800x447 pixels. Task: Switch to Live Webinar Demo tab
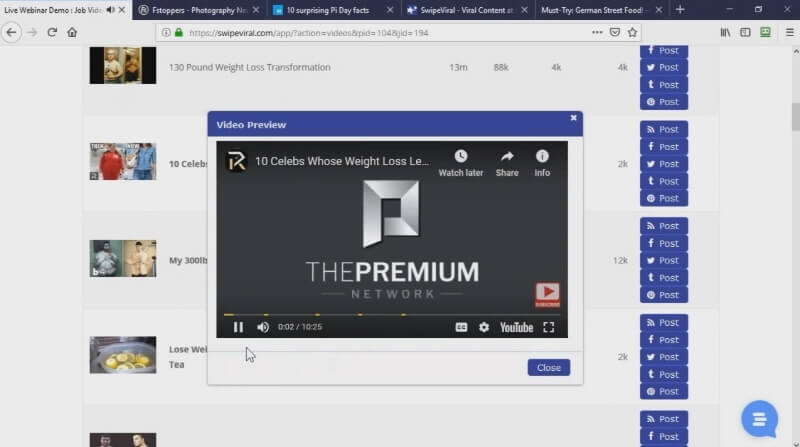53,10
